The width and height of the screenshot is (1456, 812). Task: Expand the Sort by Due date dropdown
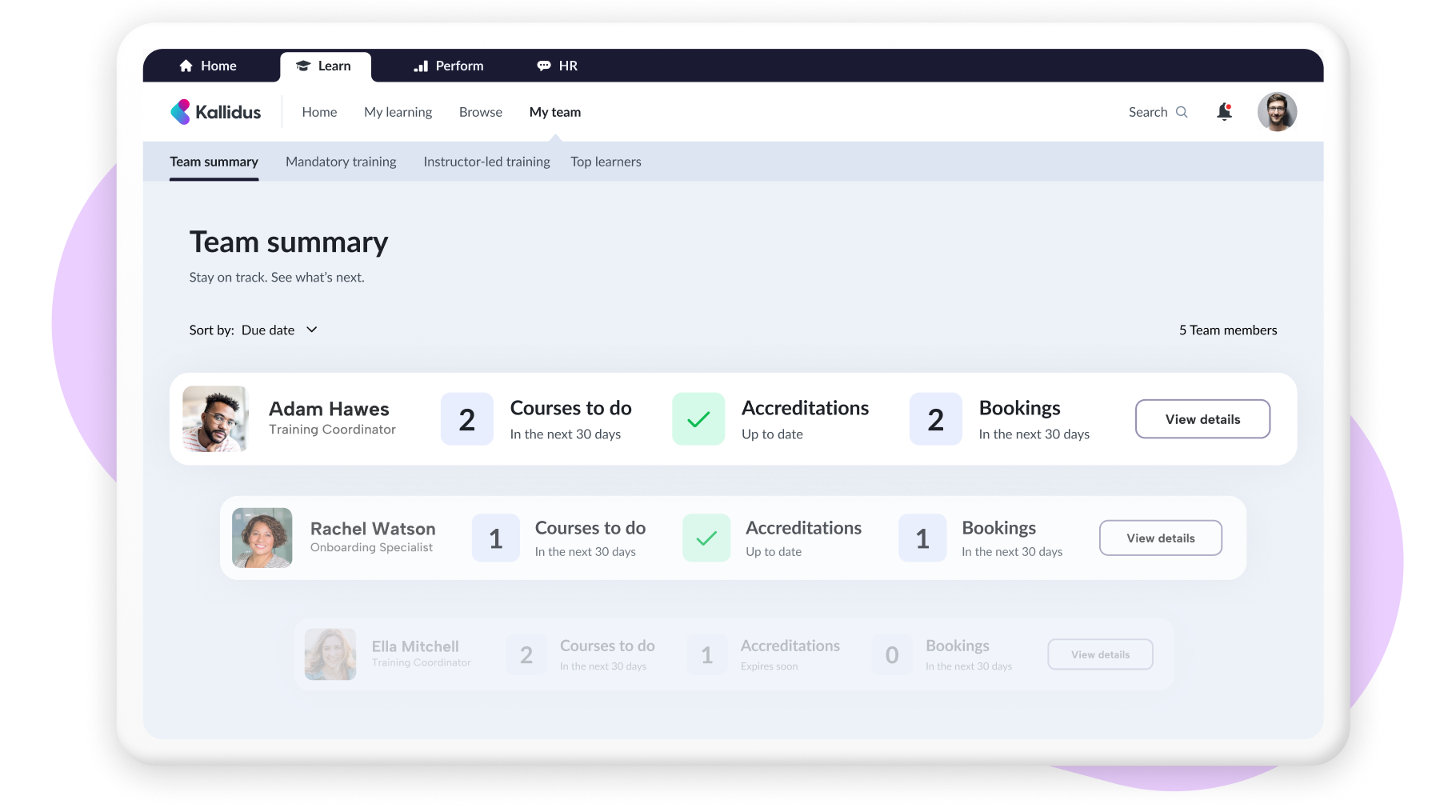pos(312,330)
